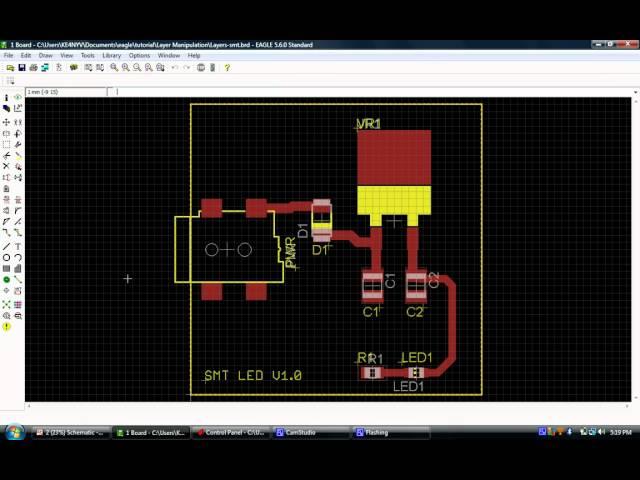Select the Add component tool
Screen dimensions: 640x480
[18, 167]
